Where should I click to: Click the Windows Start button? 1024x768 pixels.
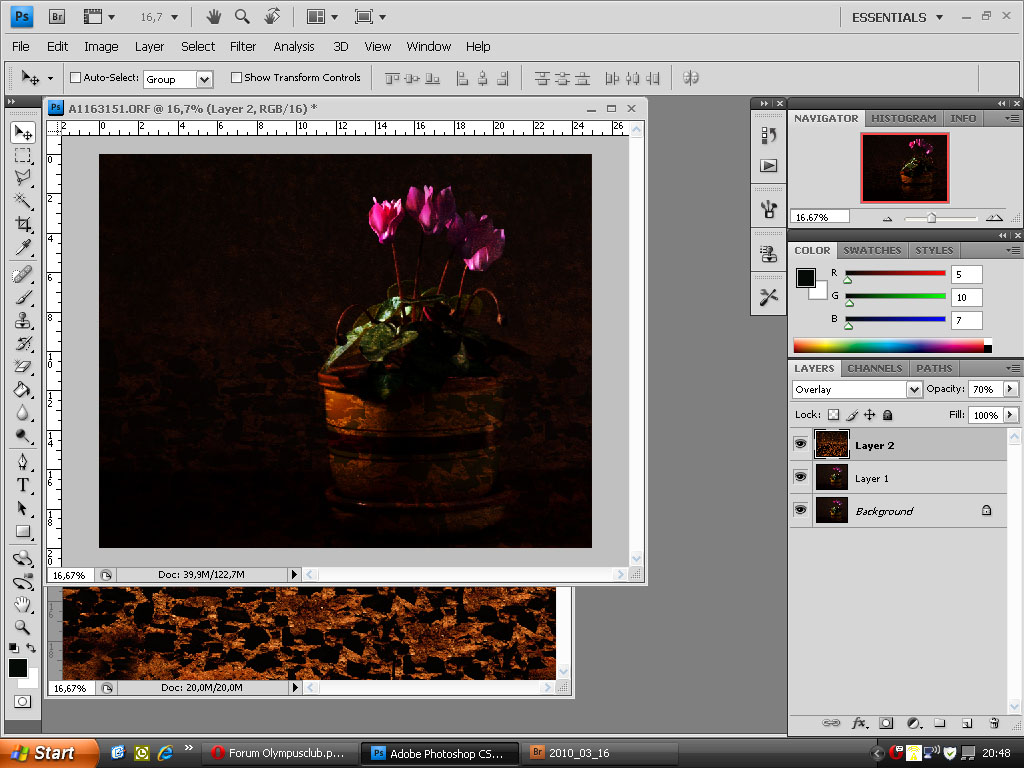47,753
